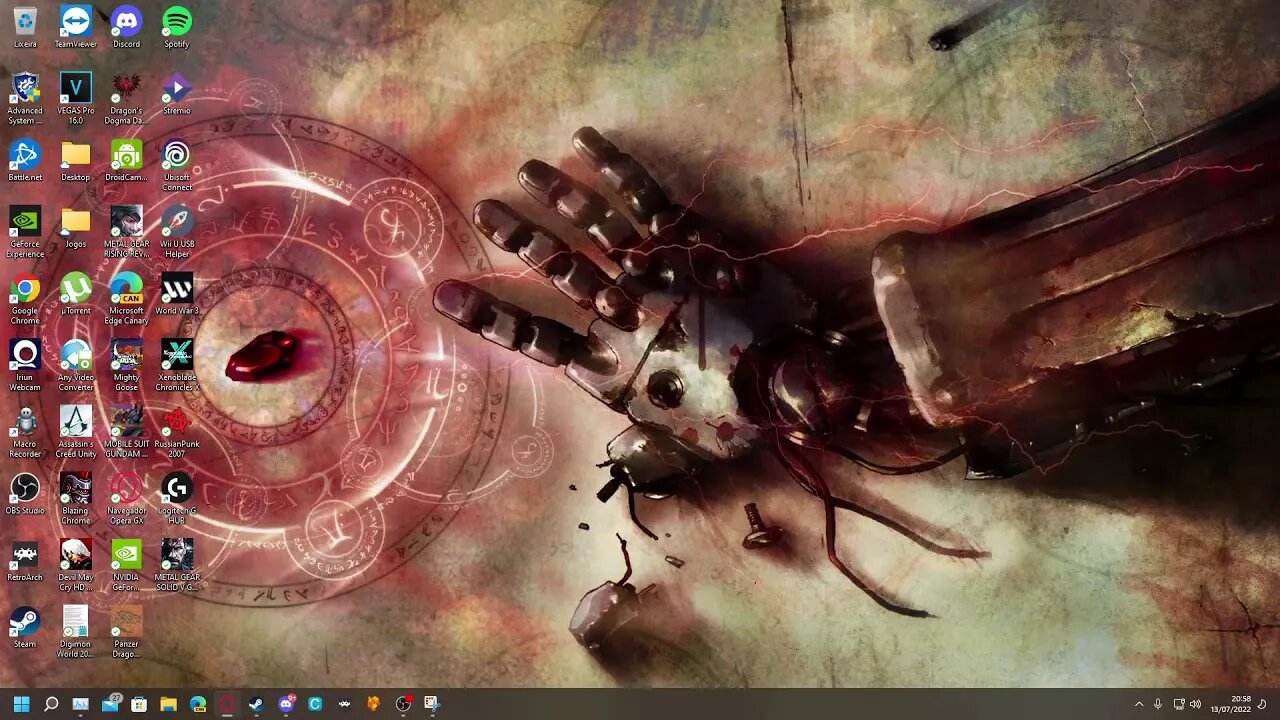The height and width of the screenshot is (720, 1280).
Task: Open Logitech G HUB shortcut
Action: 176,499
